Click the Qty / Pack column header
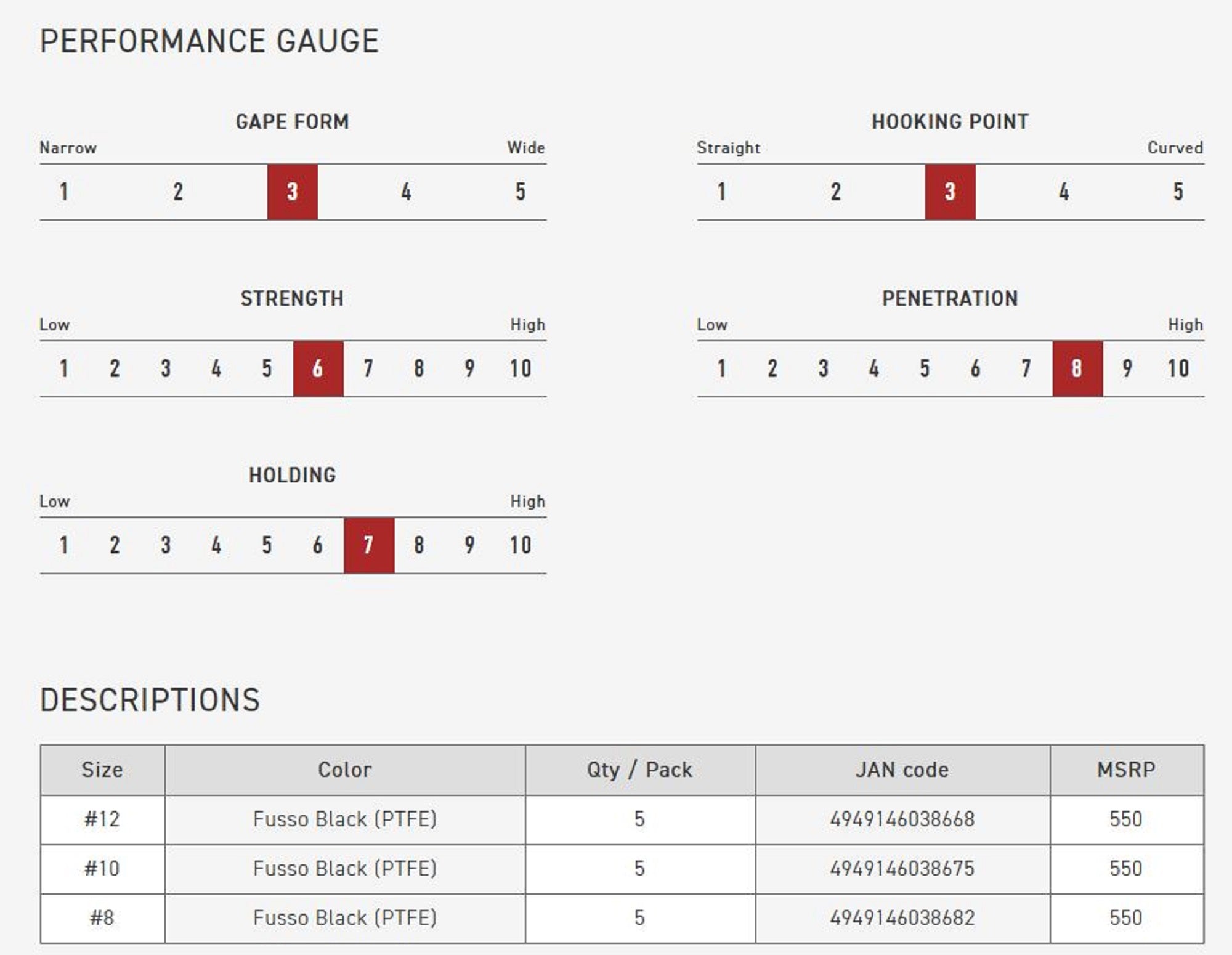 (639, 770)
